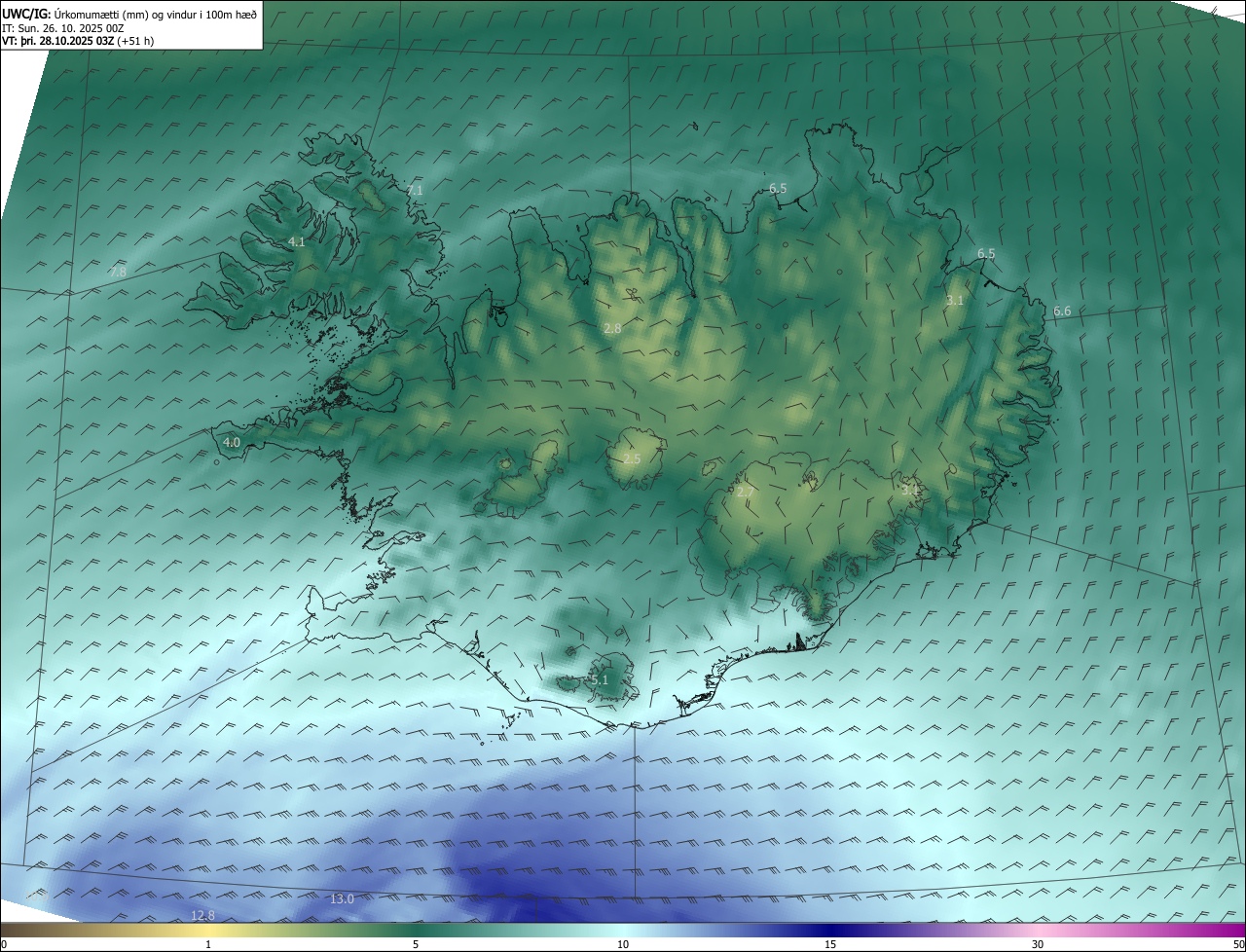1246x952 pixels.
Task: Select the 5.1 value on the southern glacier
Action: [x=599, y=679]
